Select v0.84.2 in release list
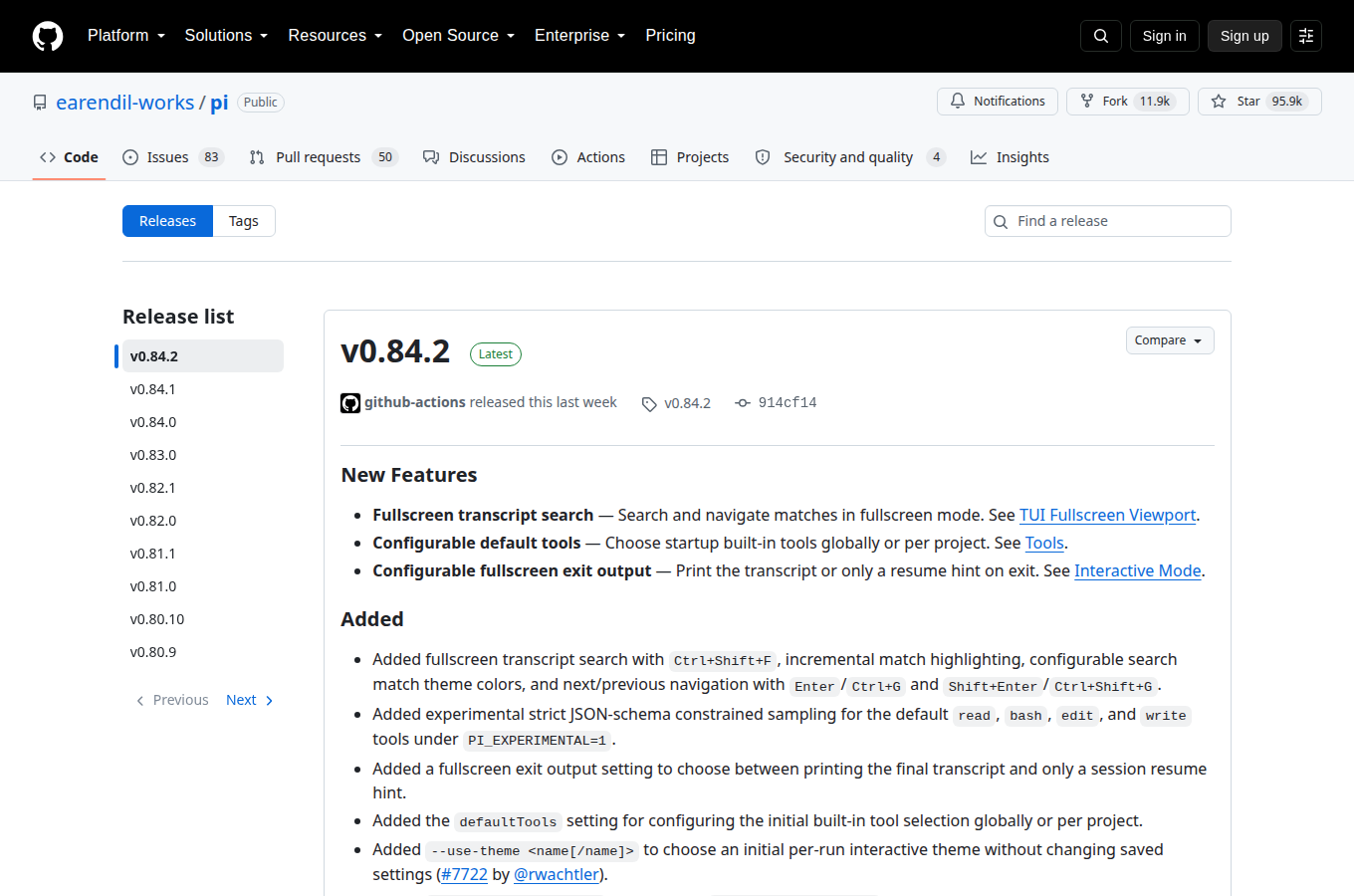Viewport: 1354px width, 896px height. click(203, 356)
